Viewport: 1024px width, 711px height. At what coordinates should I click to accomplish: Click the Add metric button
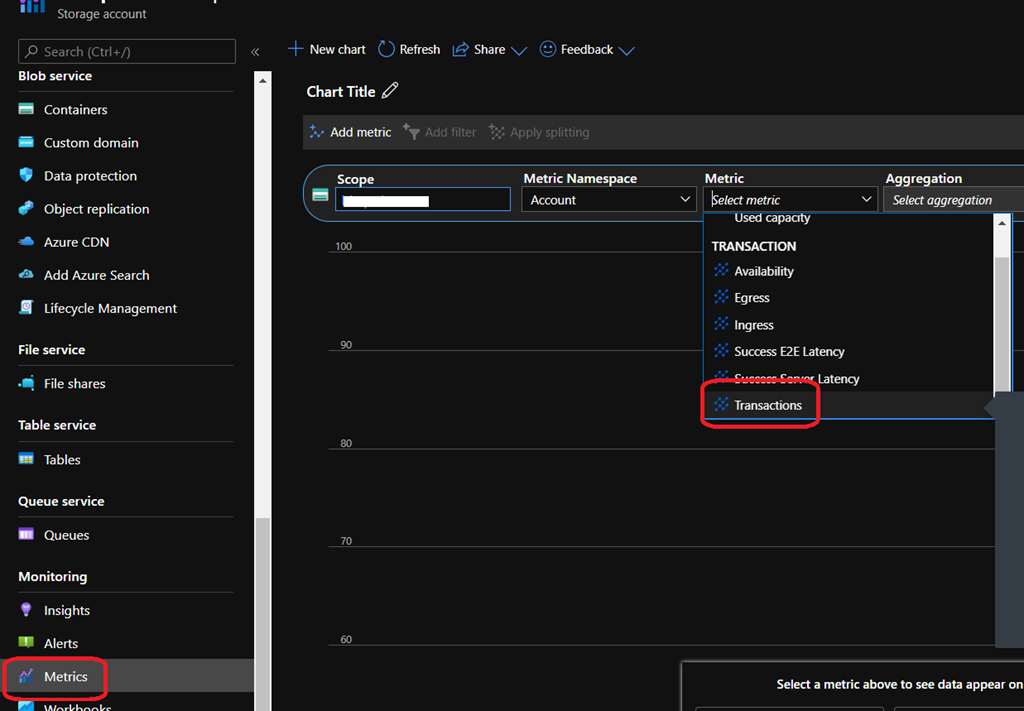[350, 132]
